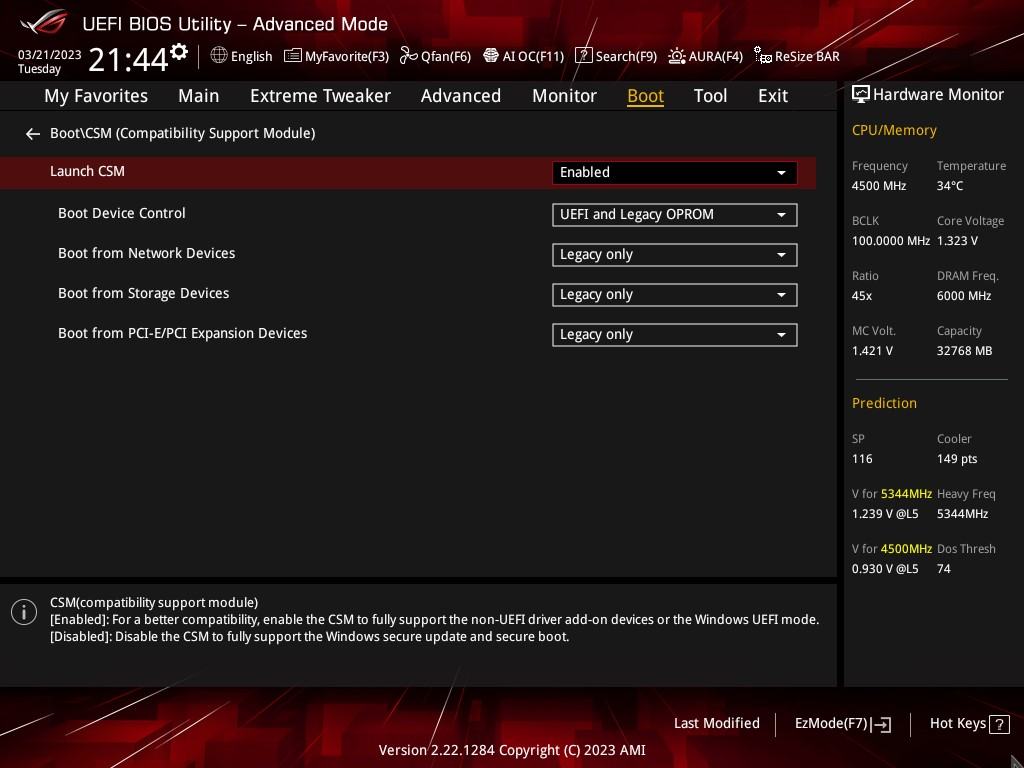Open the Tool tab
1024x768 pixels.
coord(710,96)
